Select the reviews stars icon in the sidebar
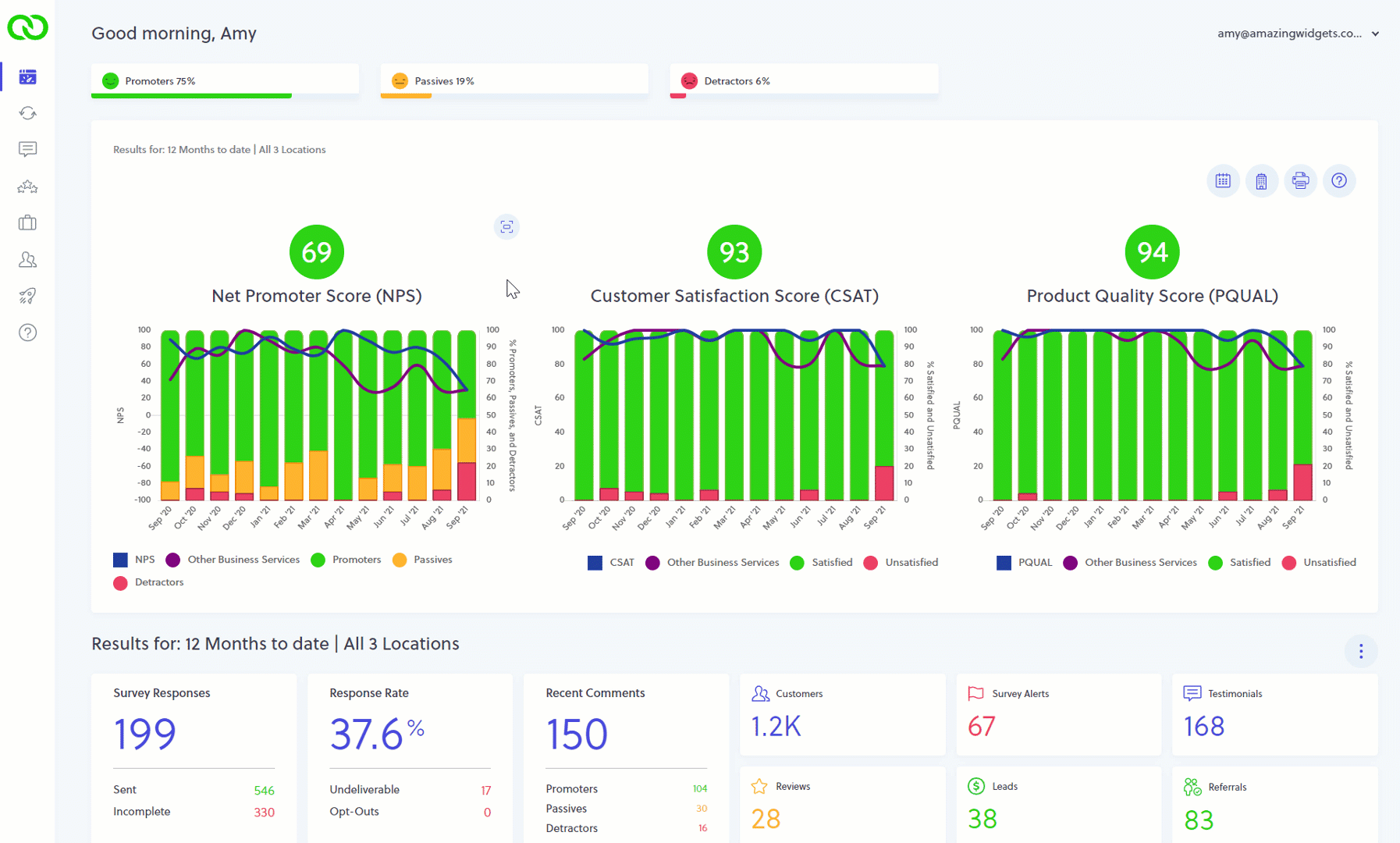Viewport: 1400px width, 843px height. pos(27,186)
